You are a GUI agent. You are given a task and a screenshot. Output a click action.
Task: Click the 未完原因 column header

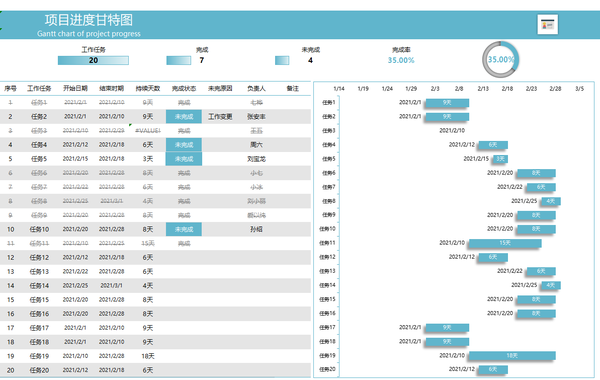coord(220,88)
